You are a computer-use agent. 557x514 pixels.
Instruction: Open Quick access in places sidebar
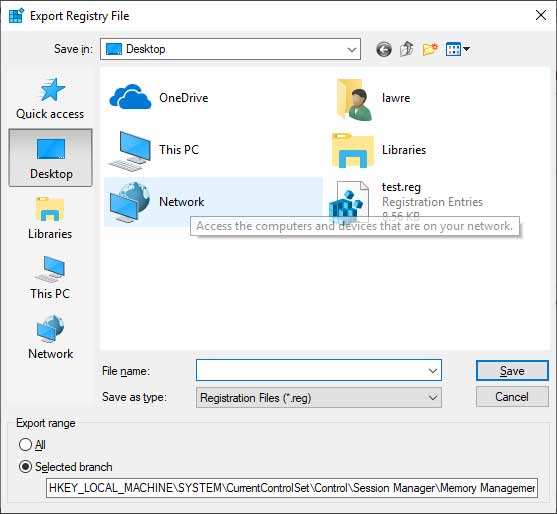pyautogui.click(x=50, y=99)
